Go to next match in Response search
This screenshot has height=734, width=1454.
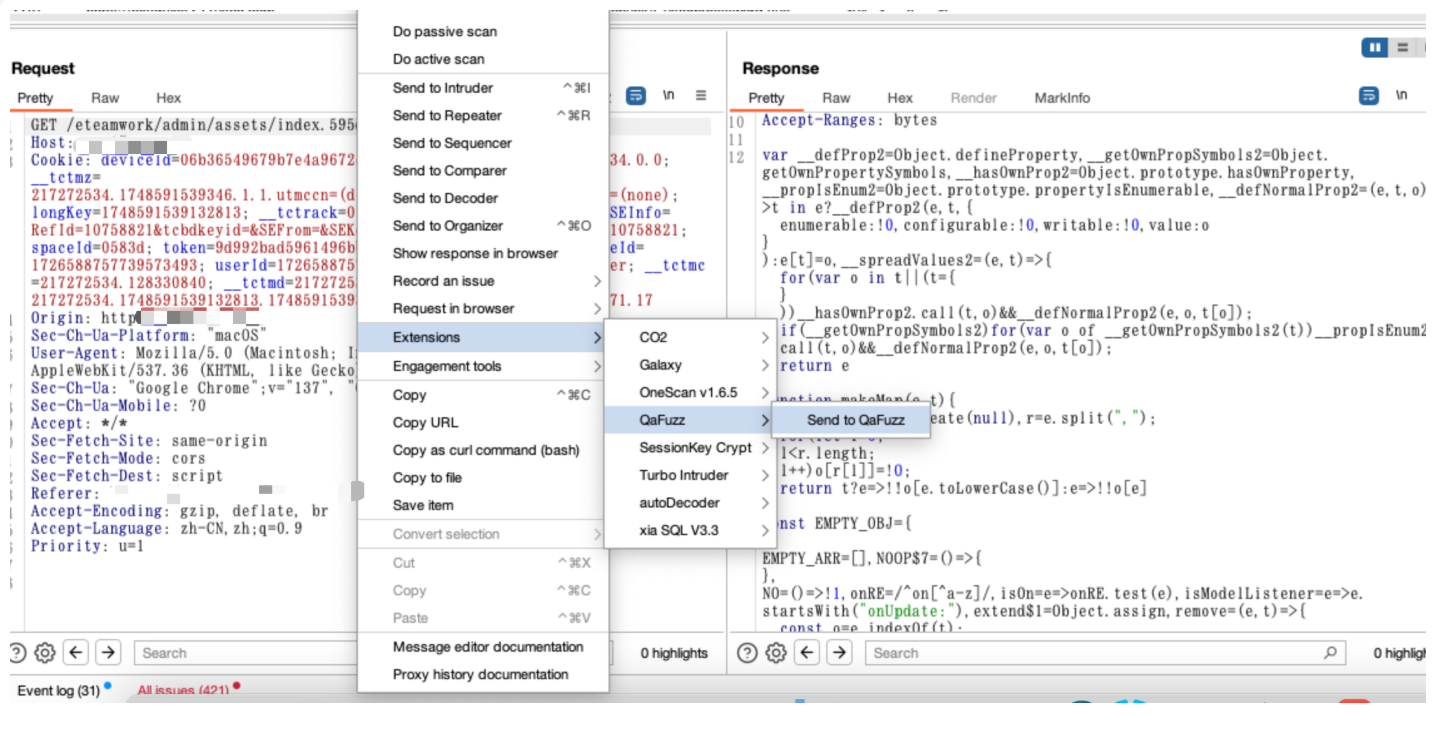pyautogui.click(x=839, y=653)
